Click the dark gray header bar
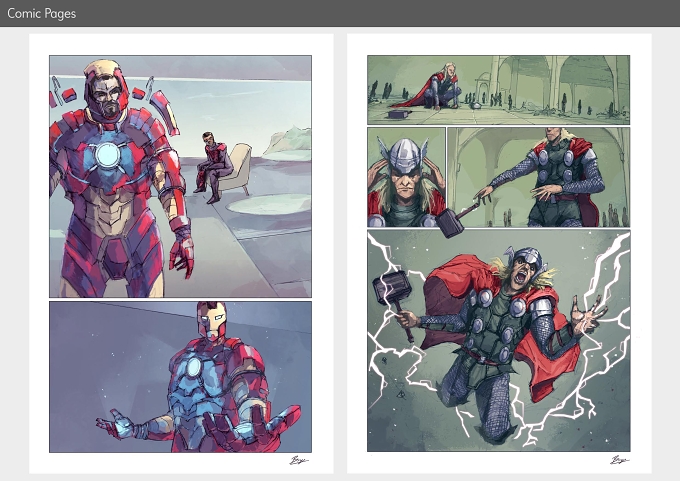Screen dimensions: 680x481 pos(340,13)
